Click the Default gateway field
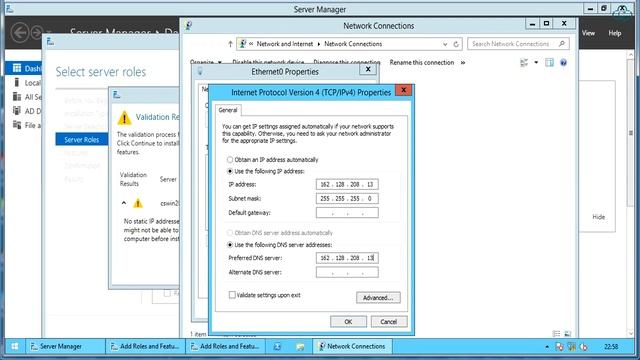Viewport: 640px width, 360px height. click(x=347, y=213)
